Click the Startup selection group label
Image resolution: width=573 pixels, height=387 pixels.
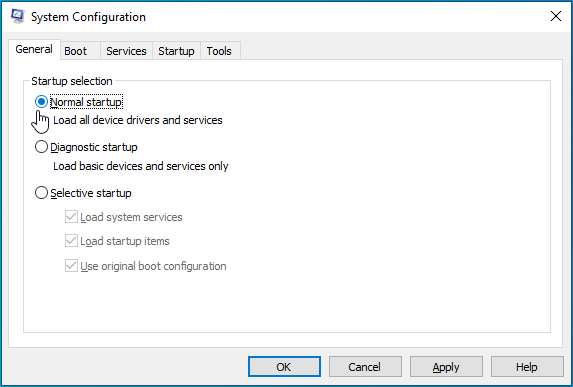[72, 81]
